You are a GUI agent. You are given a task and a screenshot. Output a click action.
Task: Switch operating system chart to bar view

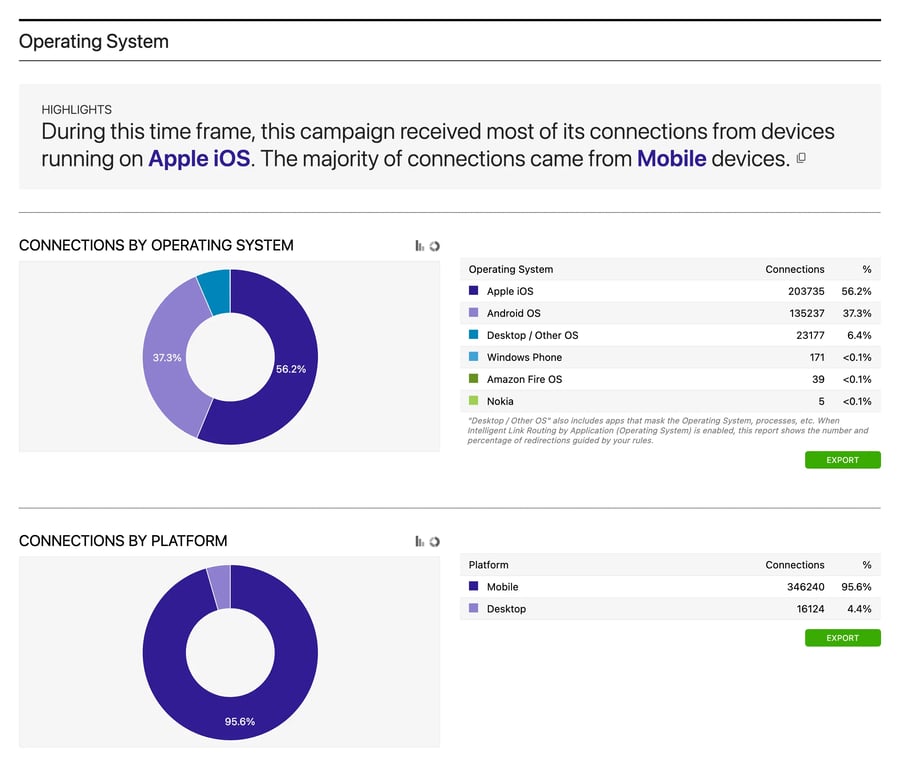click(x=420, y=246)
